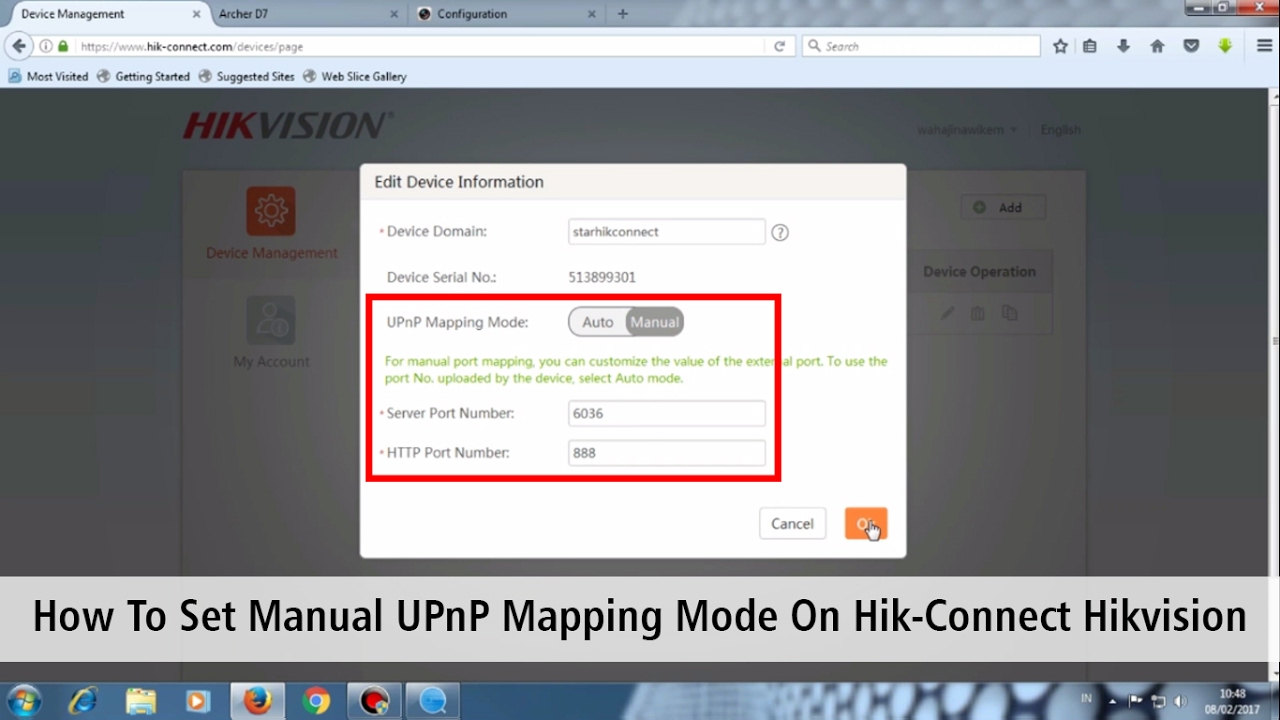Click the copy device operation icon

click(1009, 313)
